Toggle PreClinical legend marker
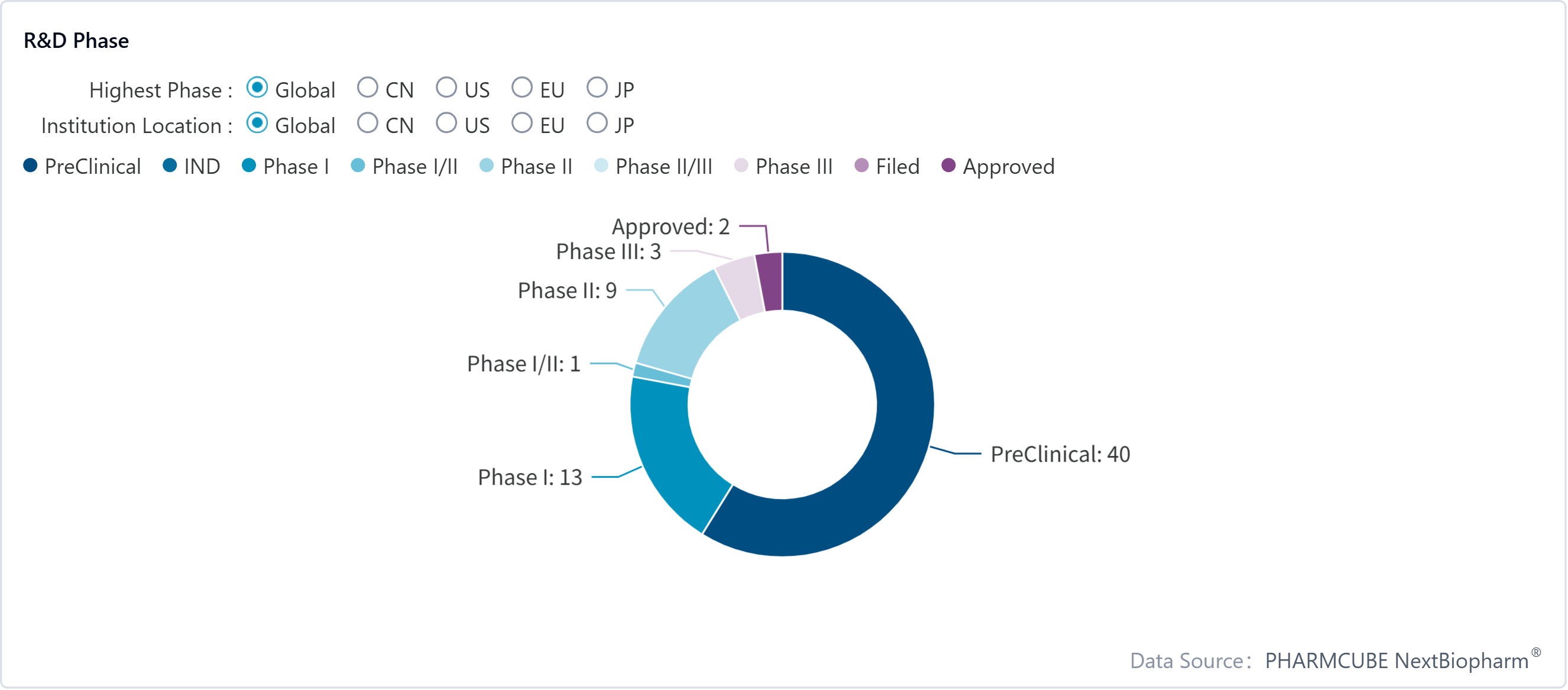1568x690 pixels. 30,166
